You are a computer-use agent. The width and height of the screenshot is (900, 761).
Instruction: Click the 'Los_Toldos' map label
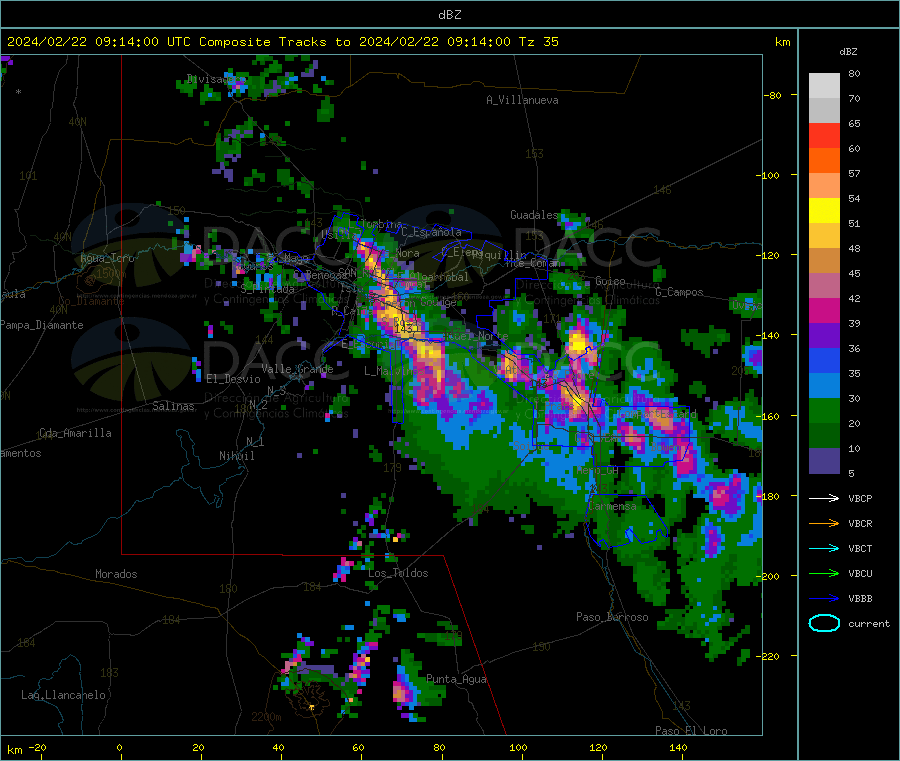click(398, 573)
